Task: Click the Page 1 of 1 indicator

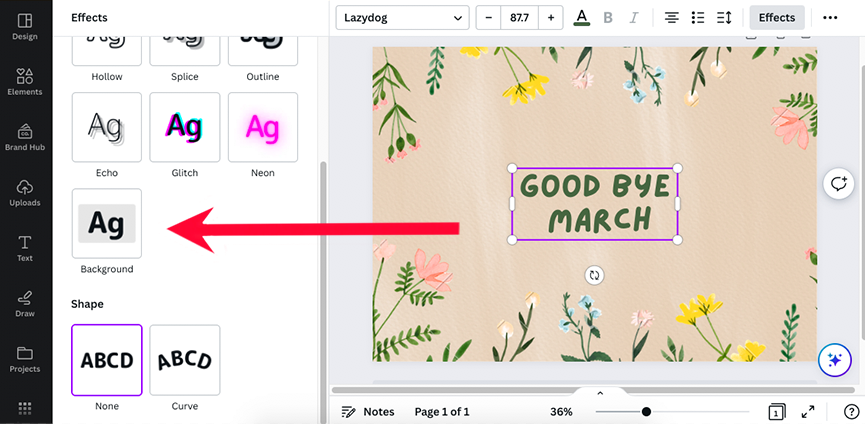Action: (x=442, y=412)
